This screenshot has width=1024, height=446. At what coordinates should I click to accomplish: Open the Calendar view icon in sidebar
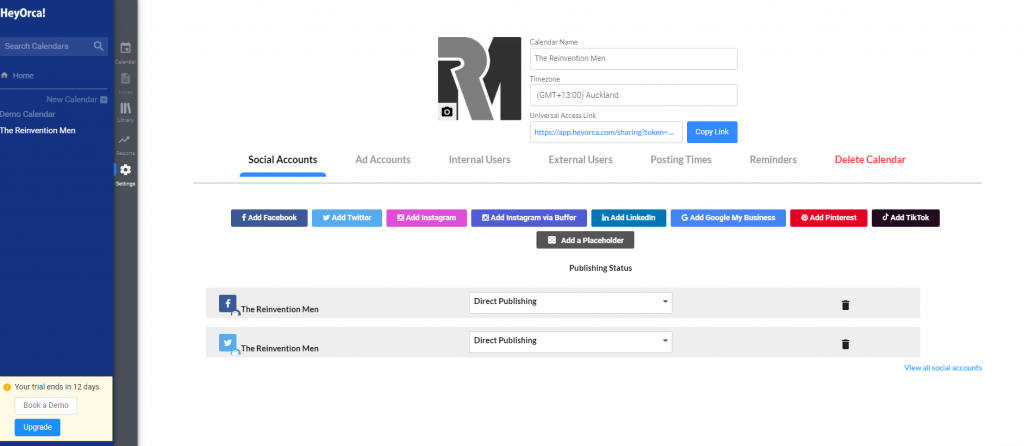click(x=125, y=48)
